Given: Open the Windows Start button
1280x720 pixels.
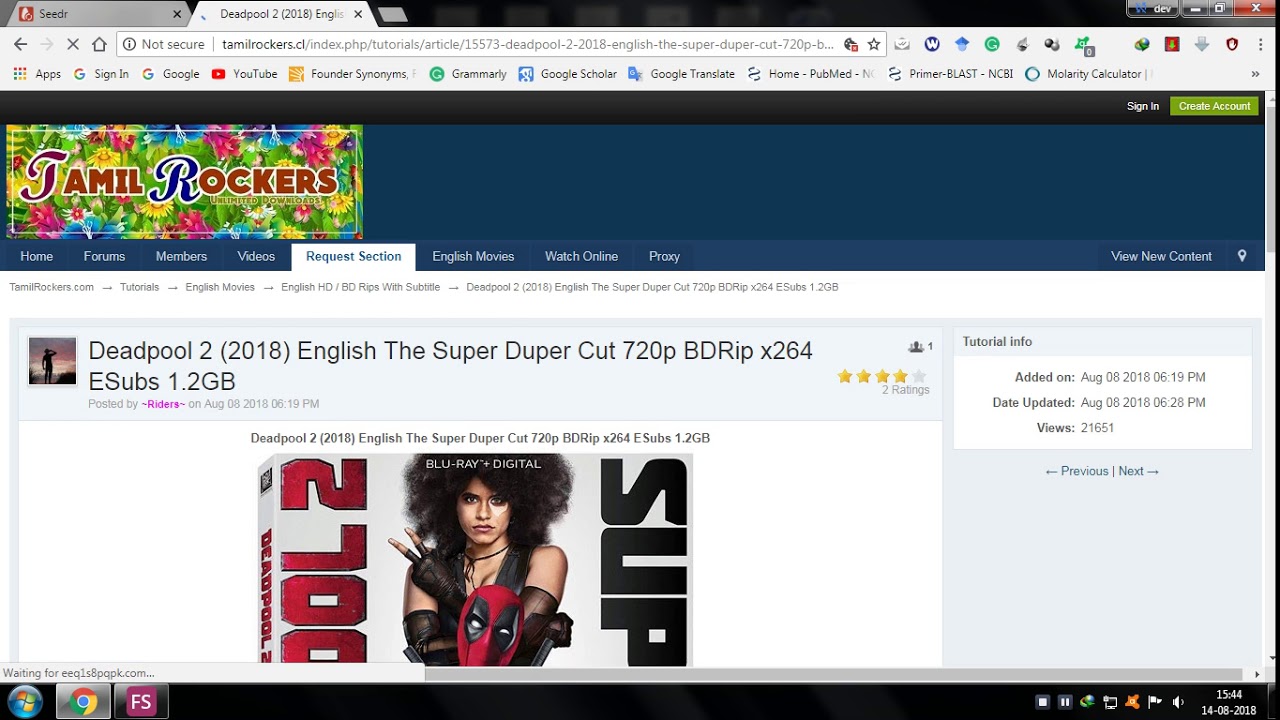Looking at the screenshot, I should click(x=24, y=702).
